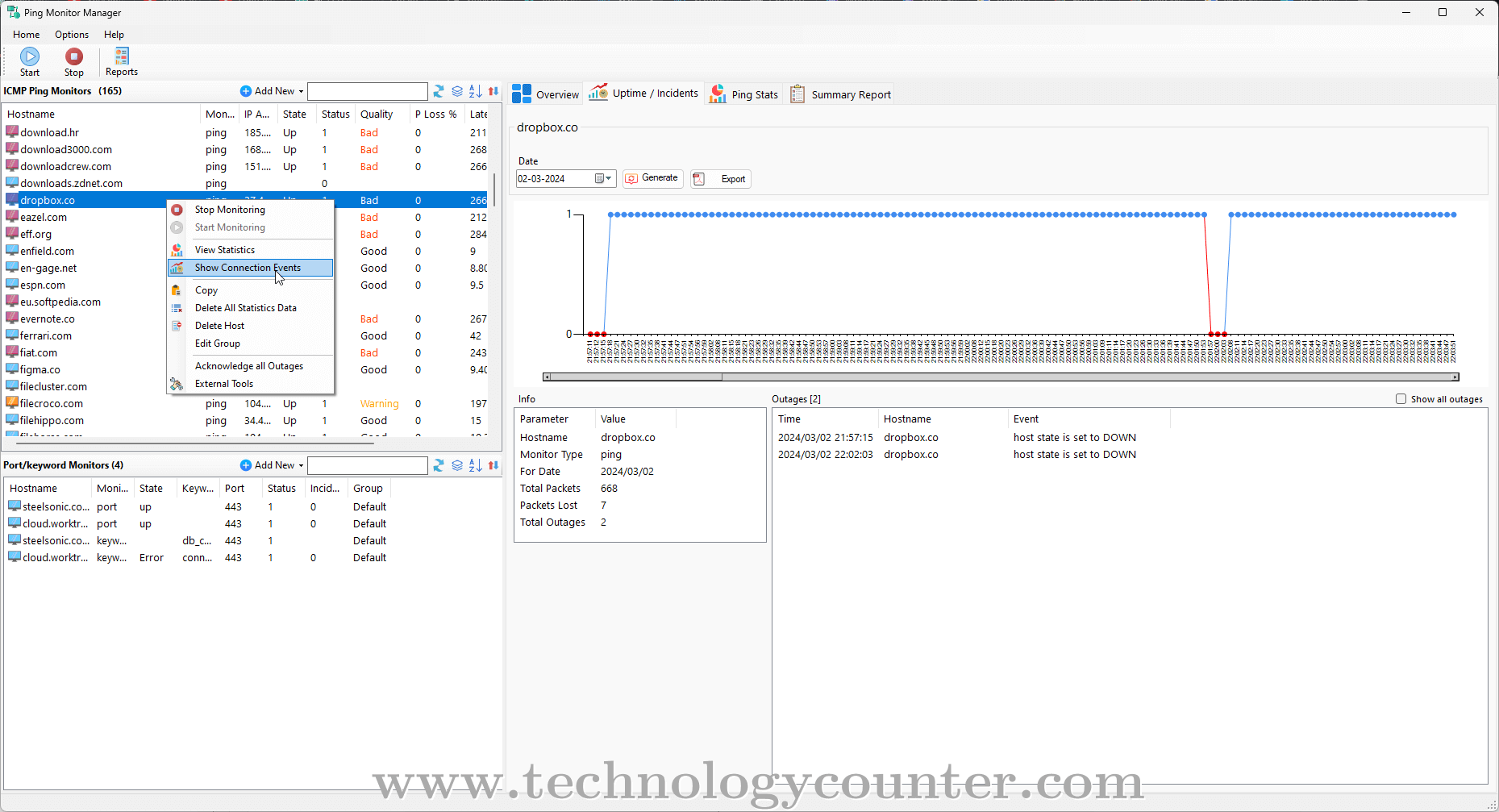Click the ICMP group layers icon
This screenshot has height=812, width=1499.
[457, 91]
